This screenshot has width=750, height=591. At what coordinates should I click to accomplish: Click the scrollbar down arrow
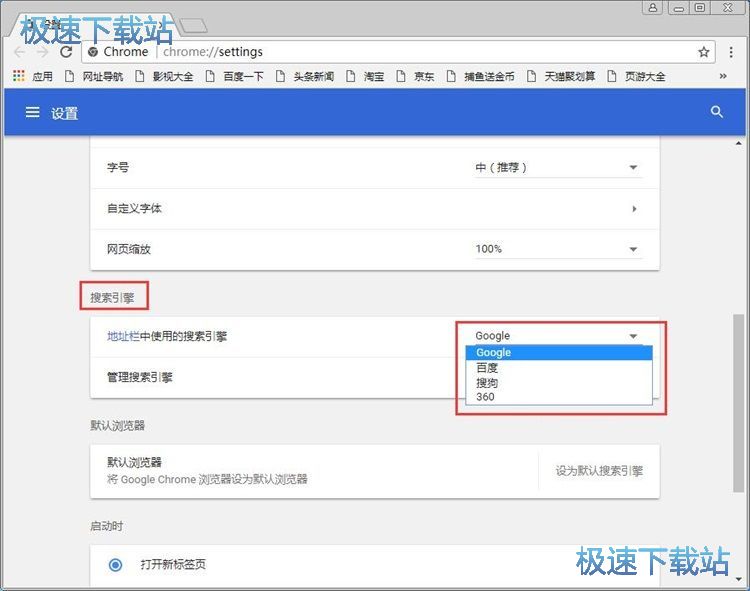(x=739, y=579)
